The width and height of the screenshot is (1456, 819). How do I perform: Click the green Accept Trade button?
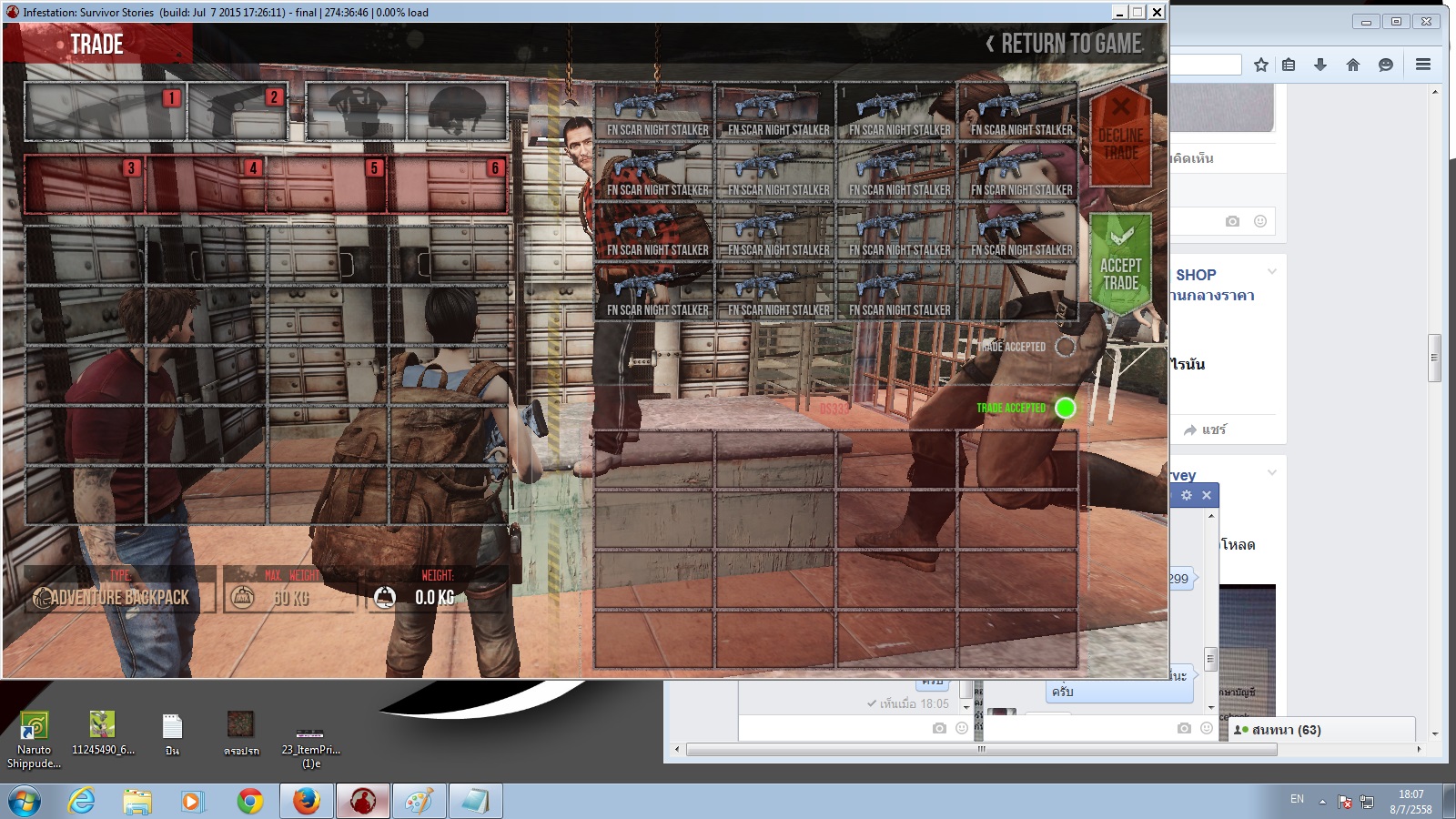coord(1120,264)
